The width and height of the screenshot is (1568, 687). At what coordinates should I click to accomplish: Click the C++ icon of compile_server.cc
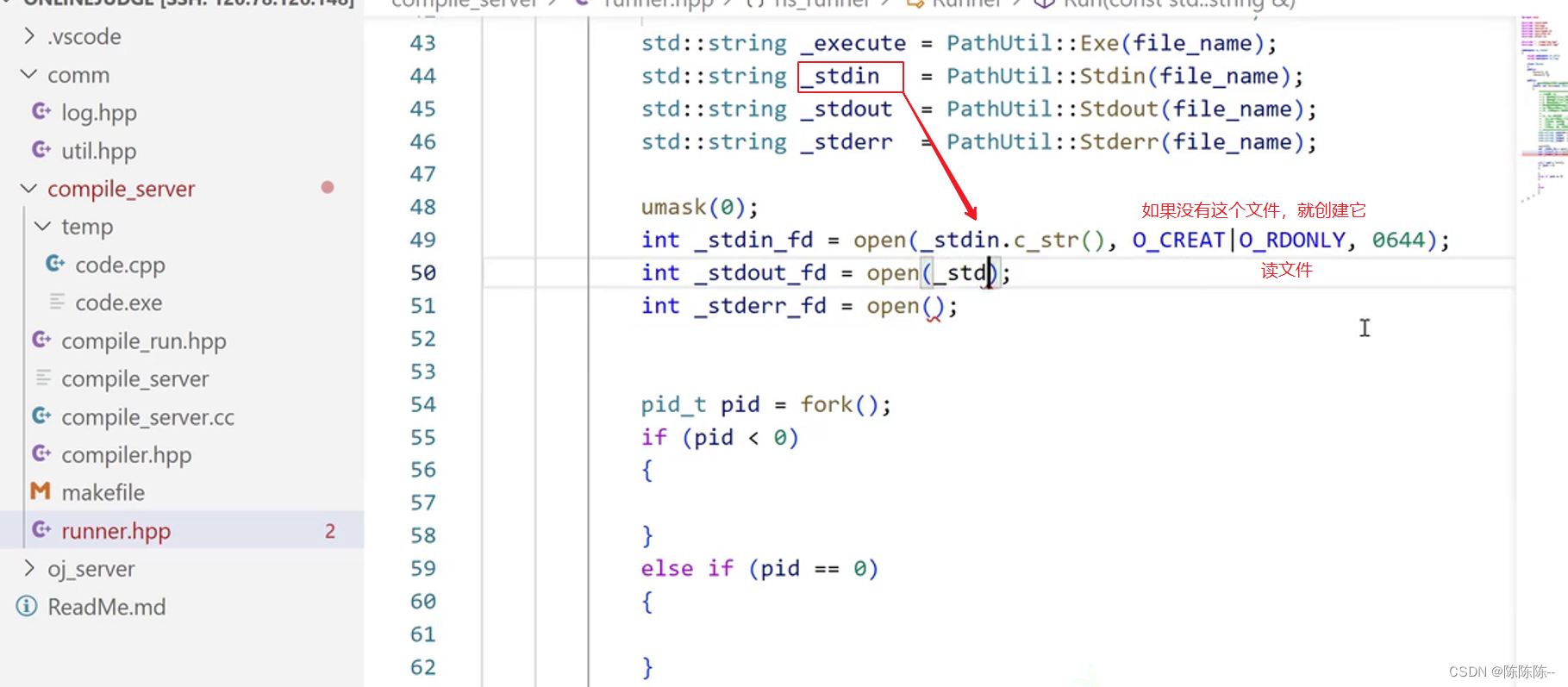(x=41, y=415)
